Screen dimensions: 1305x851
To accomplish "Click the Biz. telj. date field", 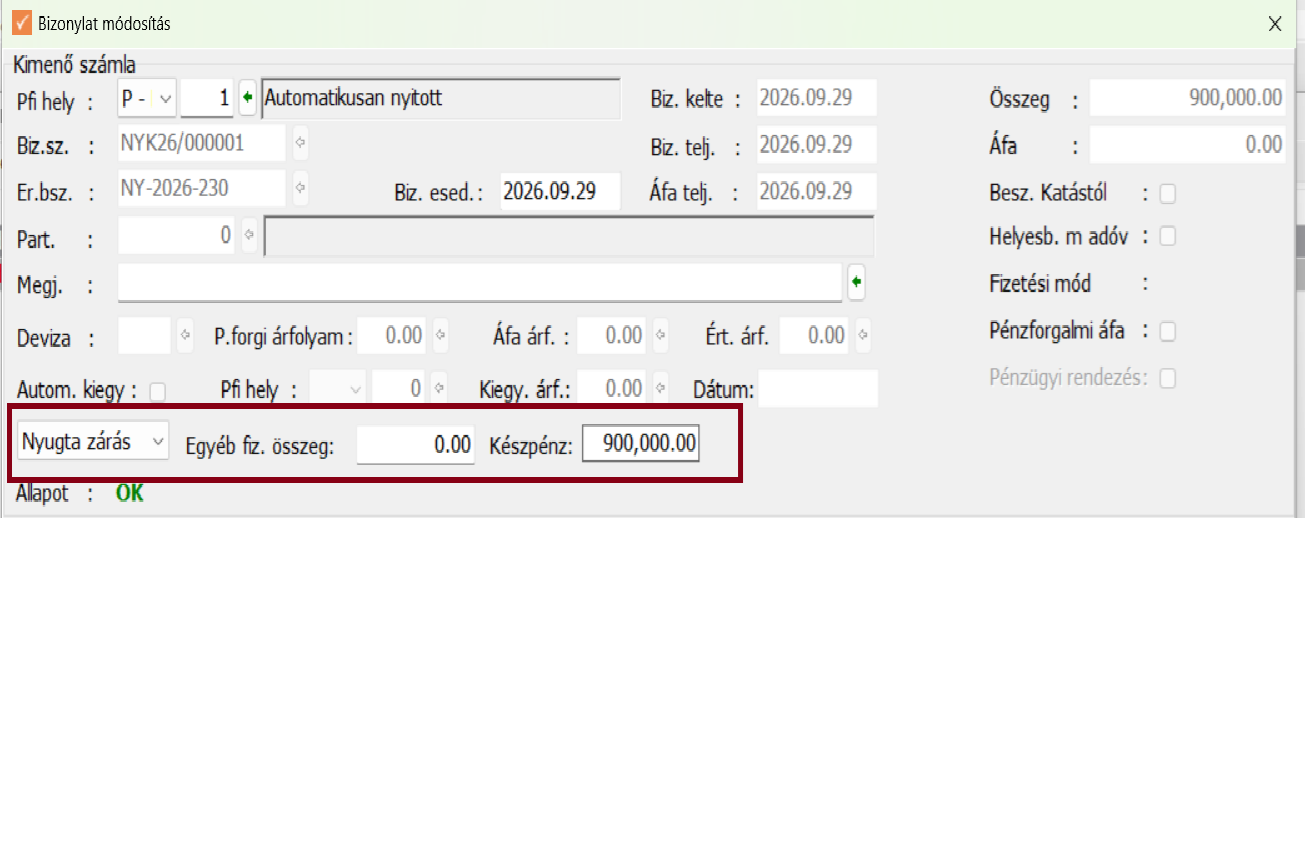I will 816,144.
